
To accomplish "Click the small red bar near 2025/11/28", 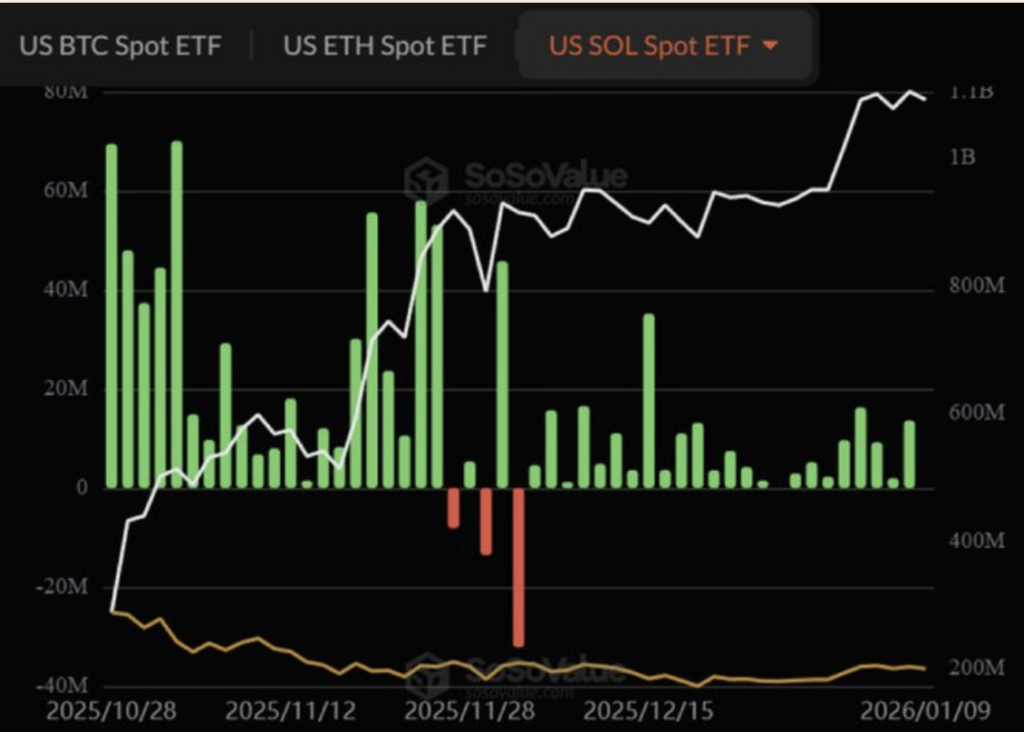I will coord(455,508).
